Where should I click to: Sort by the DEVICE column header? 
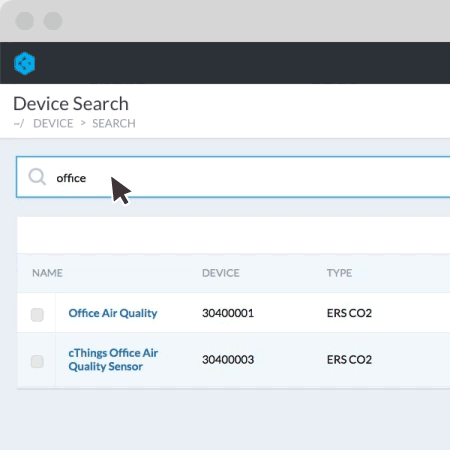pyautogui.click(x=221, y=273)
